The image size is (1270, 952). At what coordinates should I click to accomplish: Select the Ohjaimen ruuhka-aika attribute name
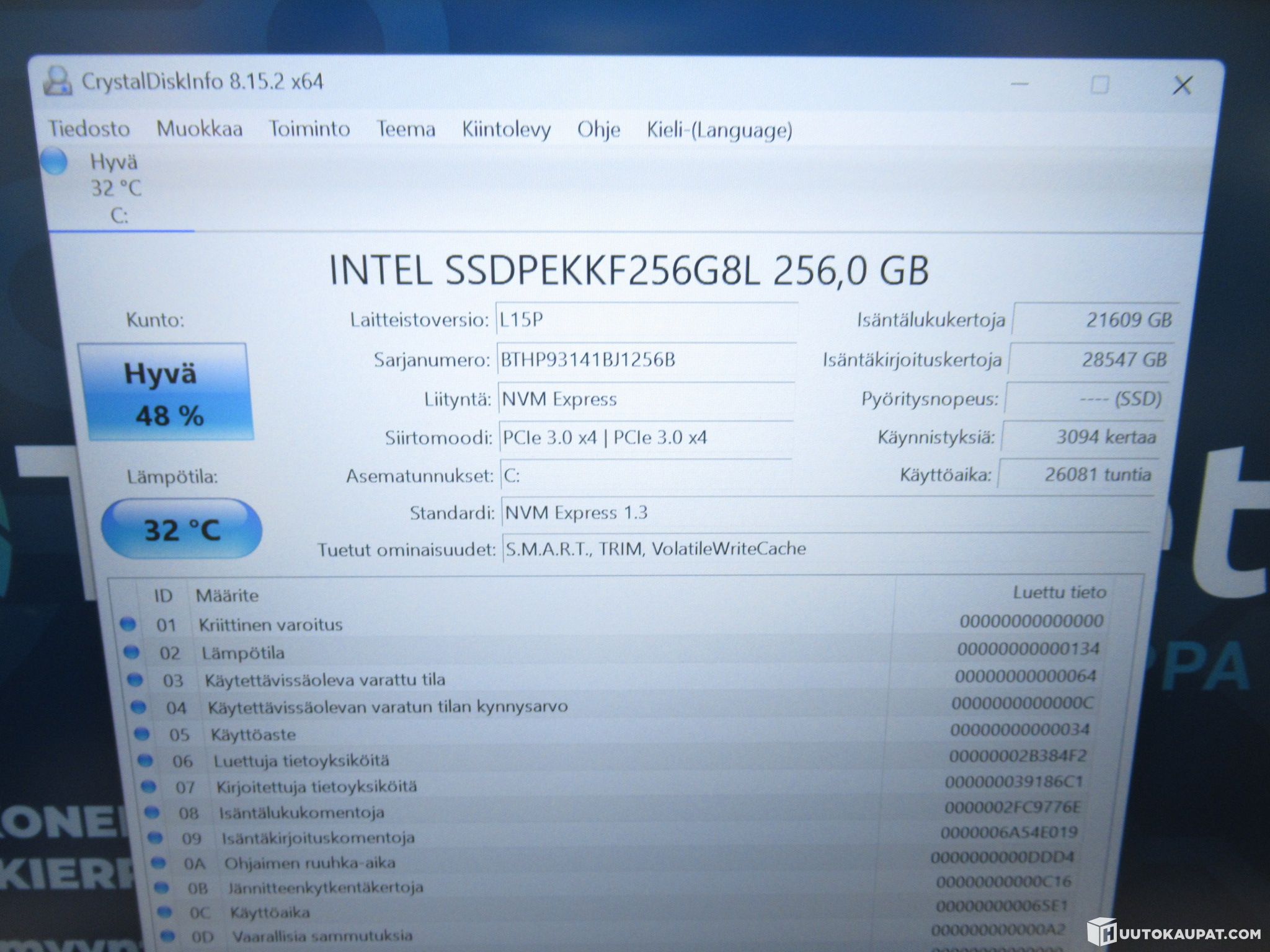tap(309, 863)
